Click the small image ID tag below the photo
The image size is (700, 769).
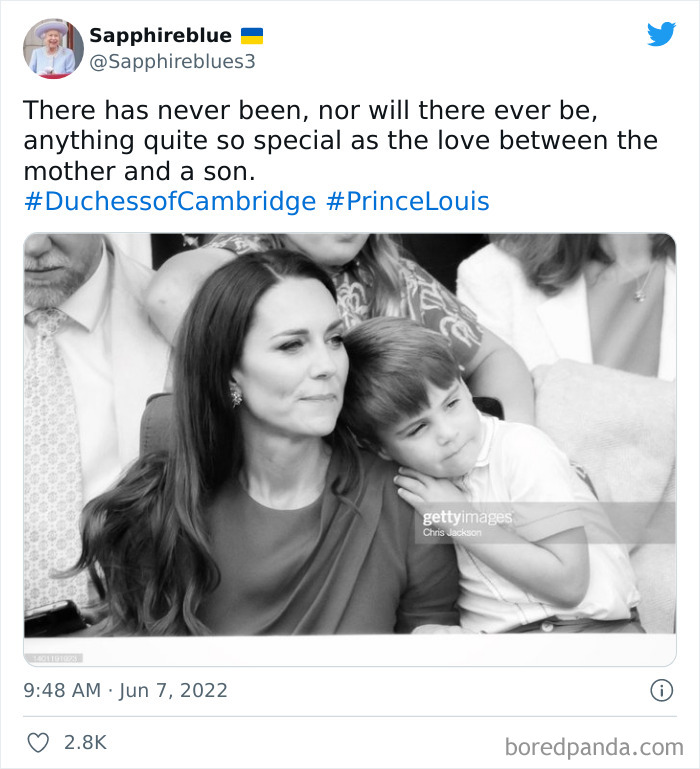pyautogui.click(x=55, y=657)
